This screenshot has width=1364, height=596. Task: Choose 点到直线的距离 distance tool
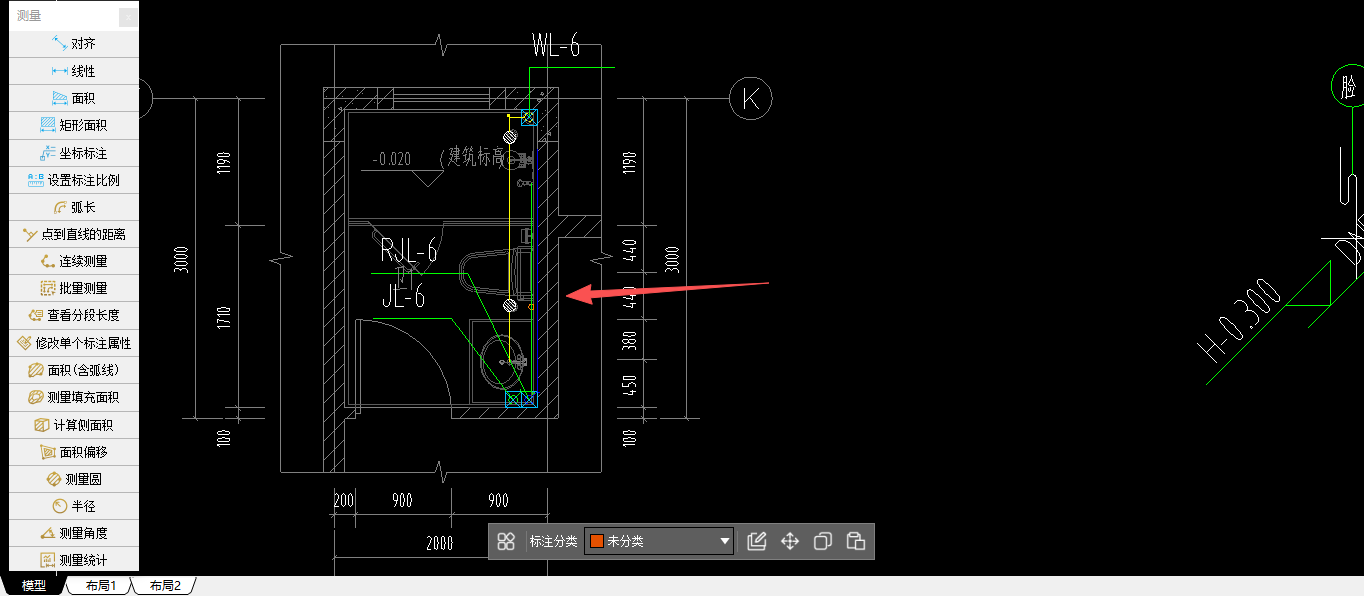[73, 234]
